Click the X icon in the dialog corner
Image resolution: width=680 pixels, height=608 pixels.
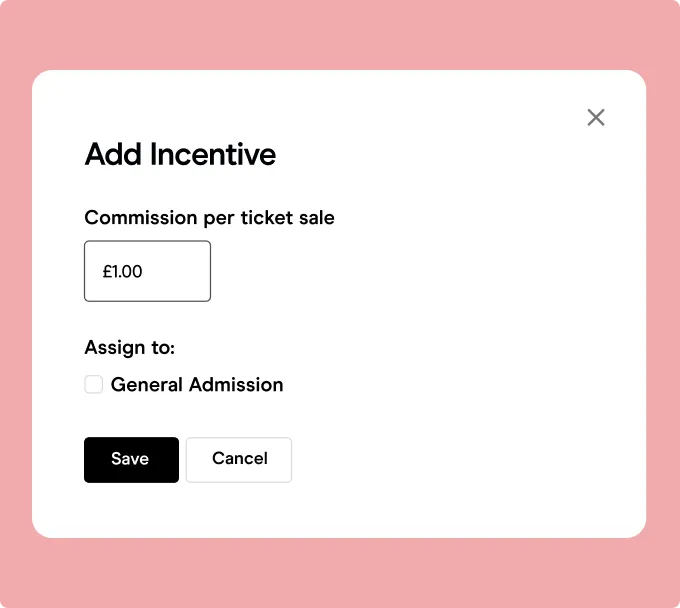click(596, 117)
